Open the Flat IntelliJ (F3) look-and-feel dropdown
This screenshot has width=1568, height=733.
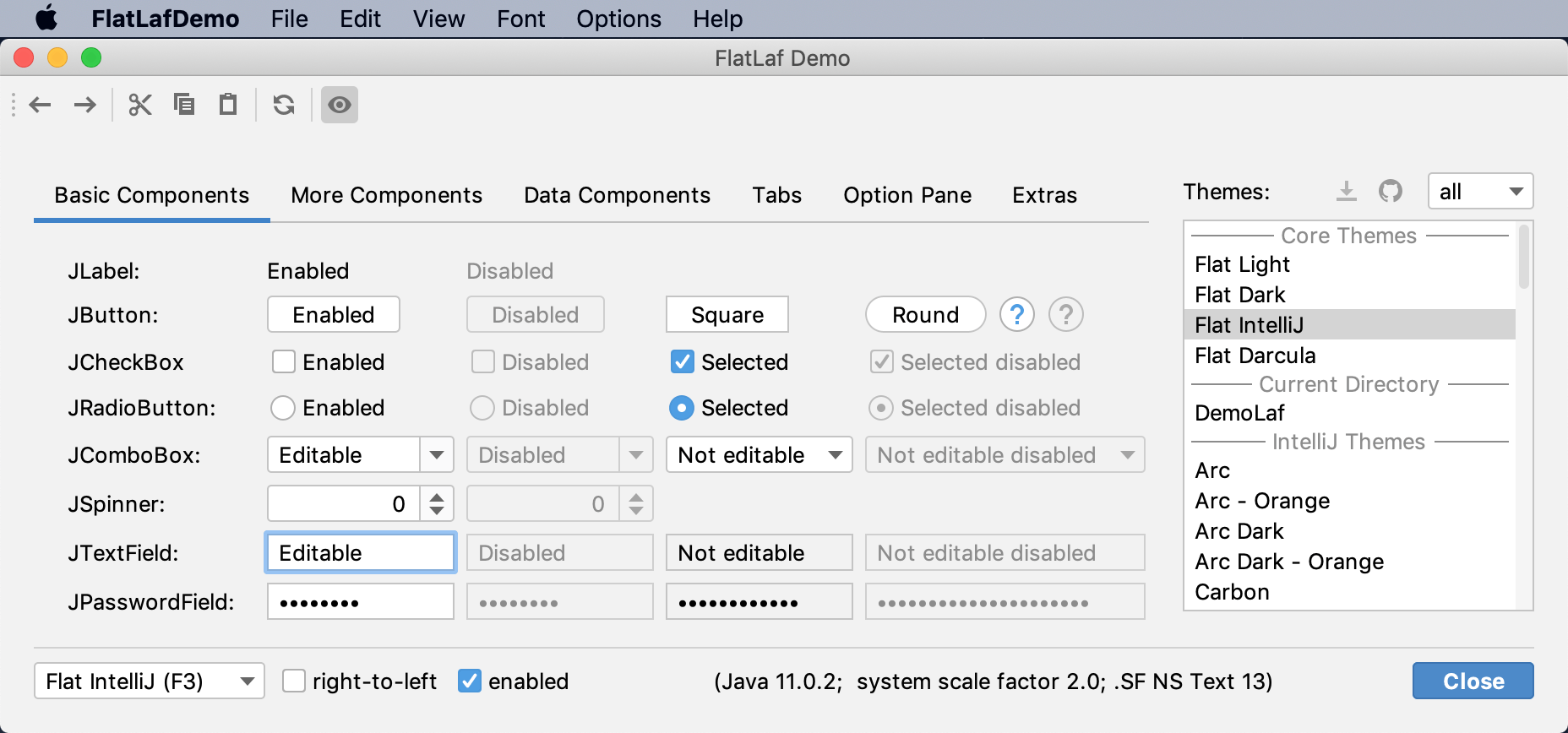coord(150,681)
